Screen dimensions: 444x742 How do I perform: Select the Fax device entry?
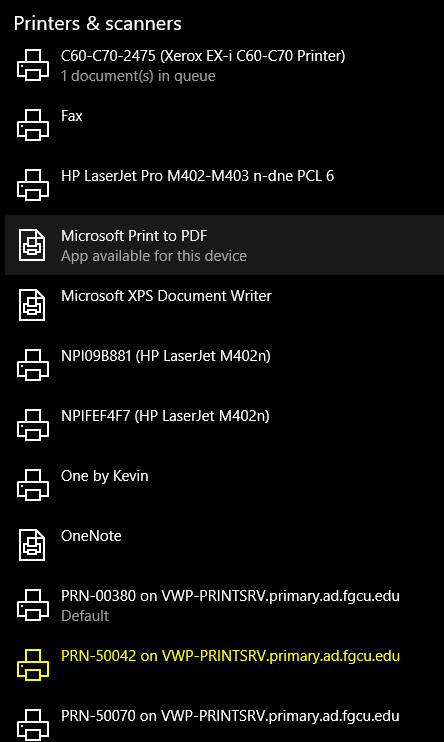pos(224,125)
